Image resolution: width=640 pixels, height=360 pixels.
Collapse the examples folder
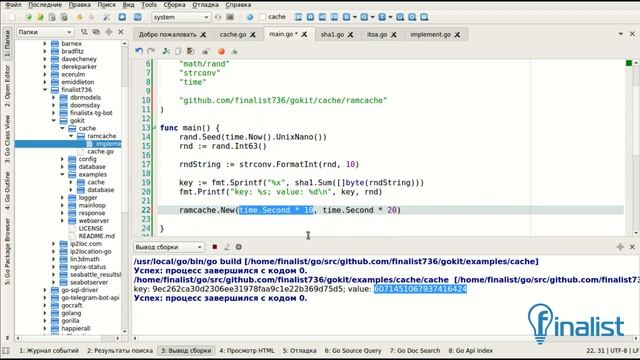click(x=62, y=174)
